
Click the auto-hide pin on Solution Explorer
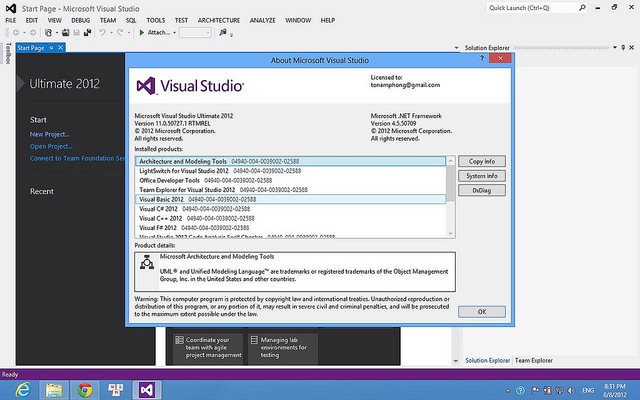tap(623, 48)
